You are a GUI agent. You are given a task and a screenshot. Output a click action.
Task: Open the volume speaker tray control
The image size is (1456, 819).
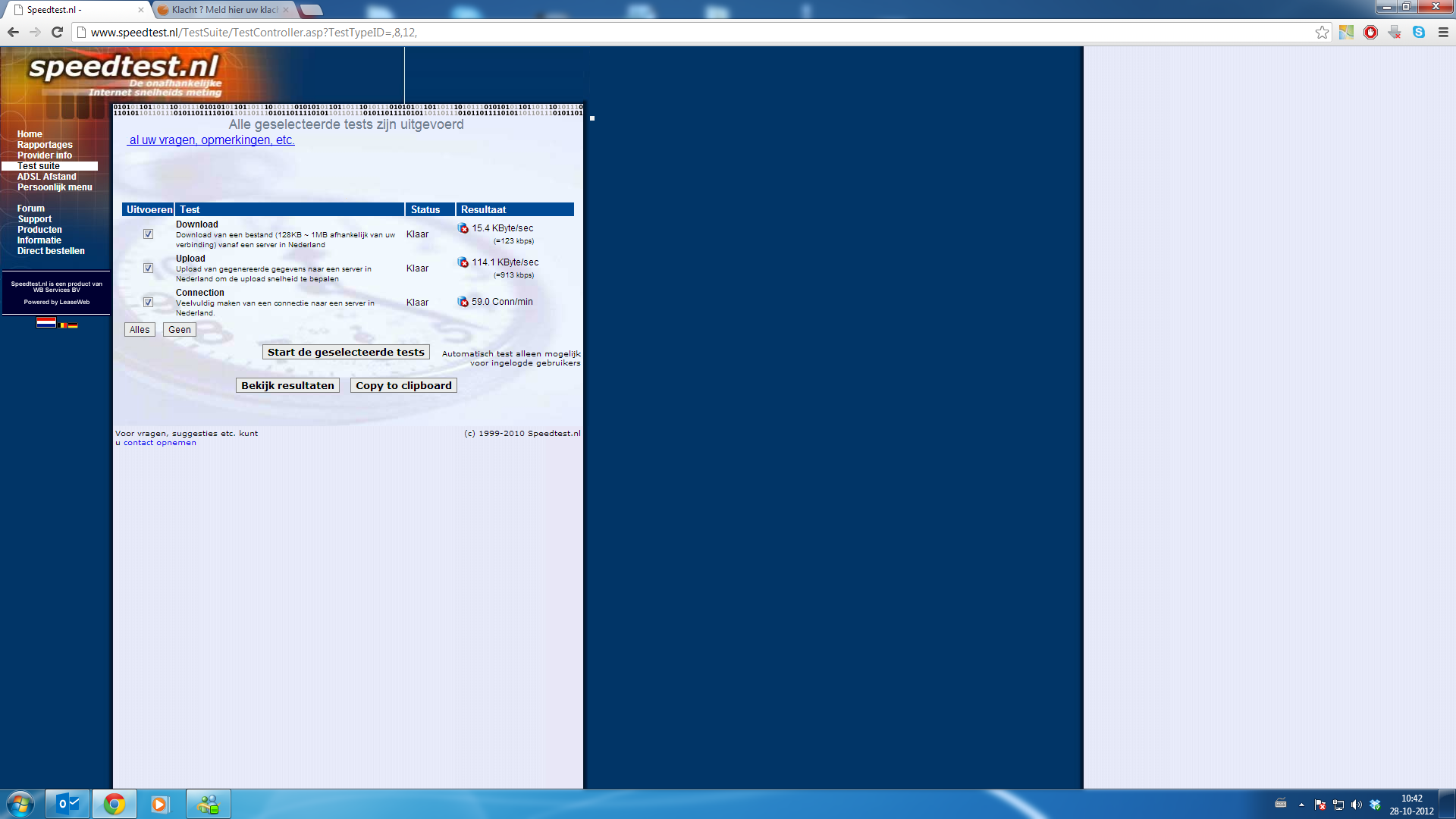point(1357,805)
